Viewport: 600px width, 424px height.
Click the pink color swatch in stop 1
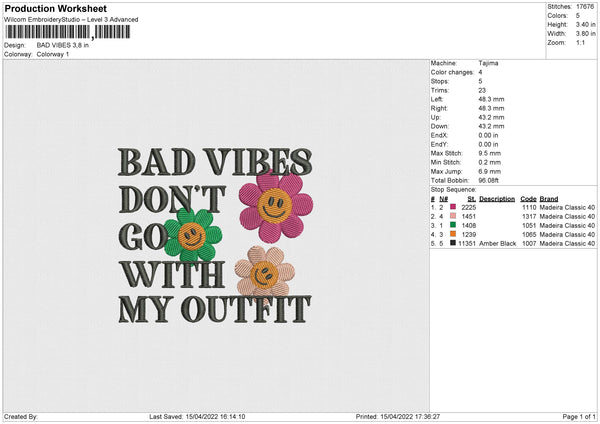[x=453, y=207]
